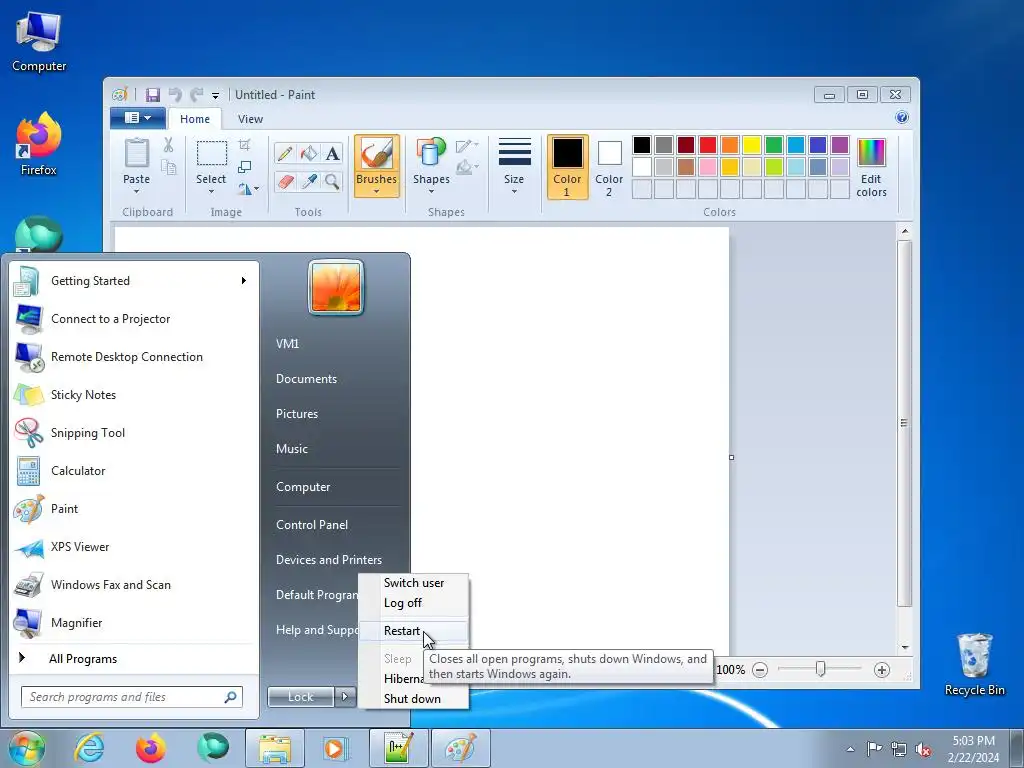Select the Color picker eyedropper tool
Image resolution: width=1024 pixels, height=768 pixels.
click(x=308, y=181)
